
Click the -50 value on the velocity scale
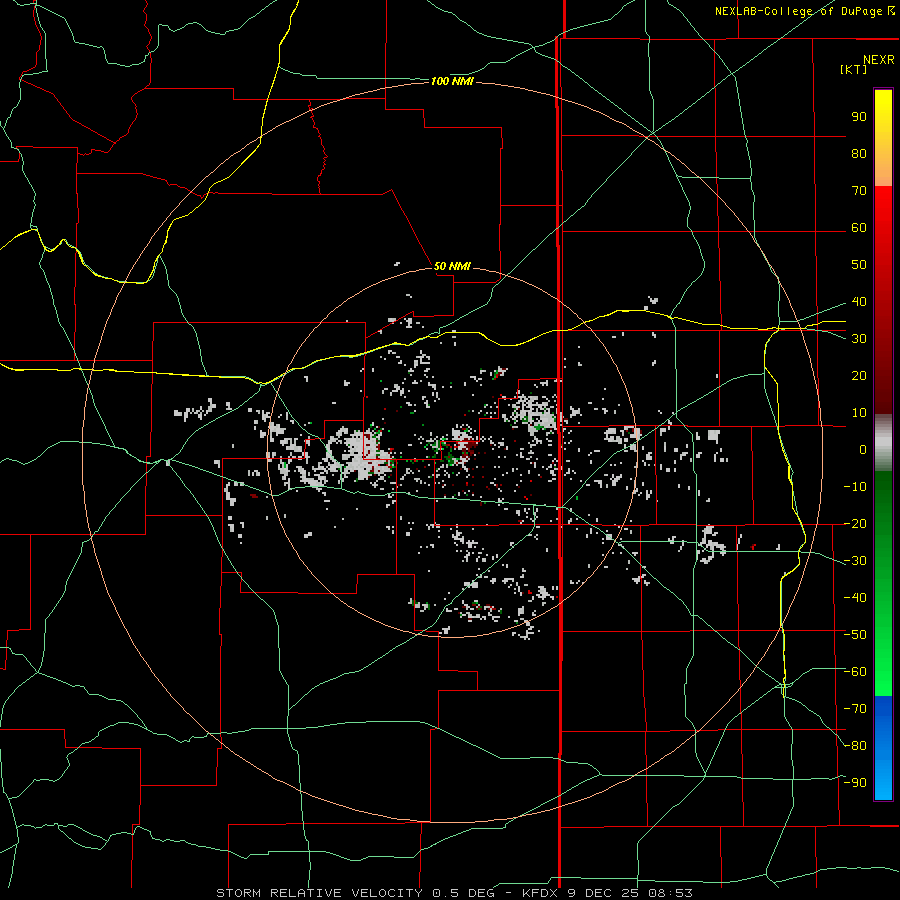click(x=855, y=635)
